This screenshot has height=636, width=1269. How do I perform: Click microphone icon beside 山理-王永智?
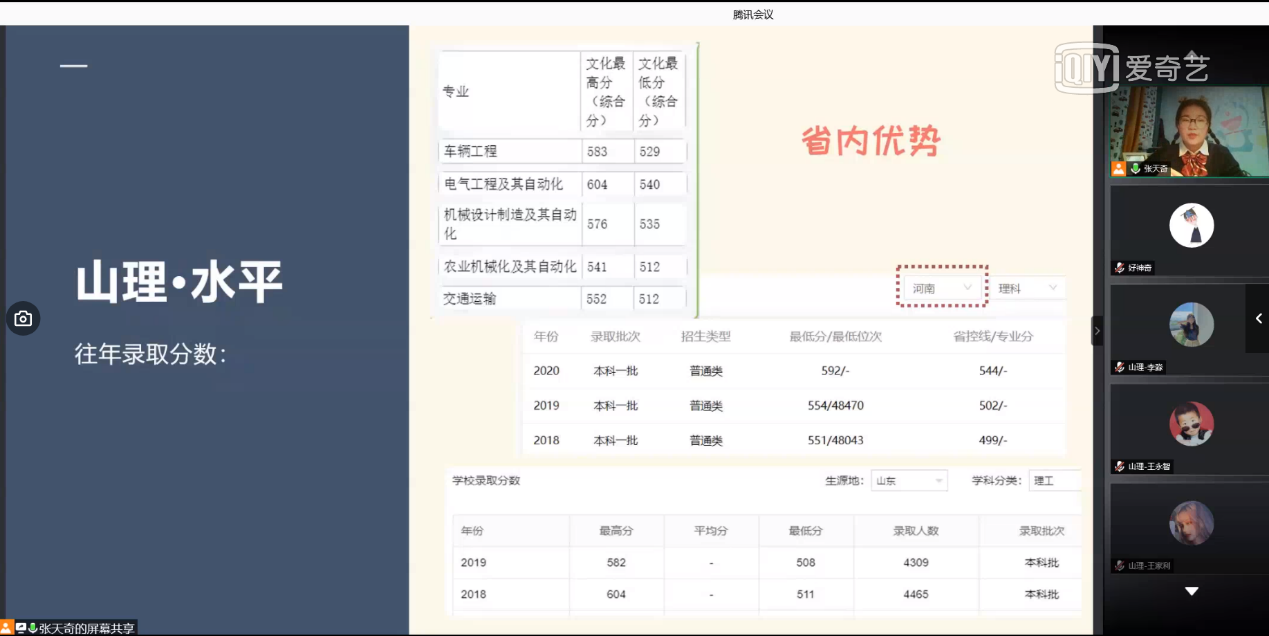coord(1120,467)
